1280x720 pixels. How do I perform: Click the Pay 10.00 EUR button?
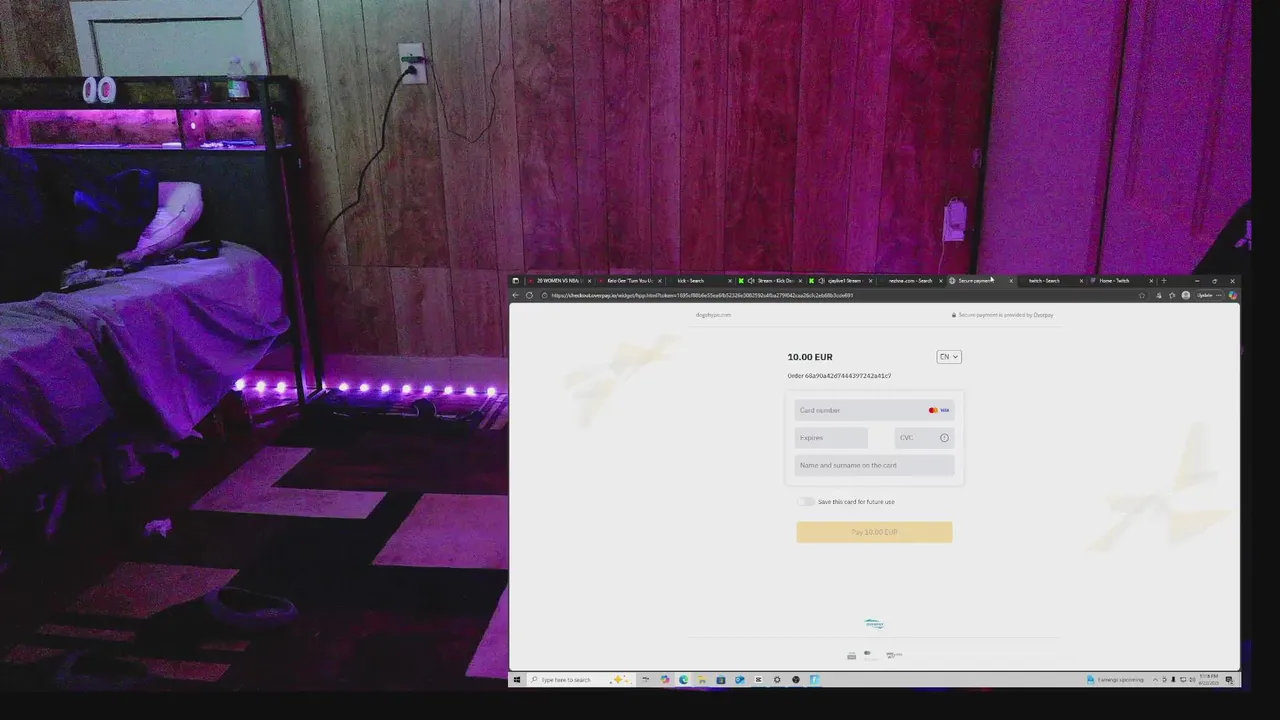click(874, 532)
